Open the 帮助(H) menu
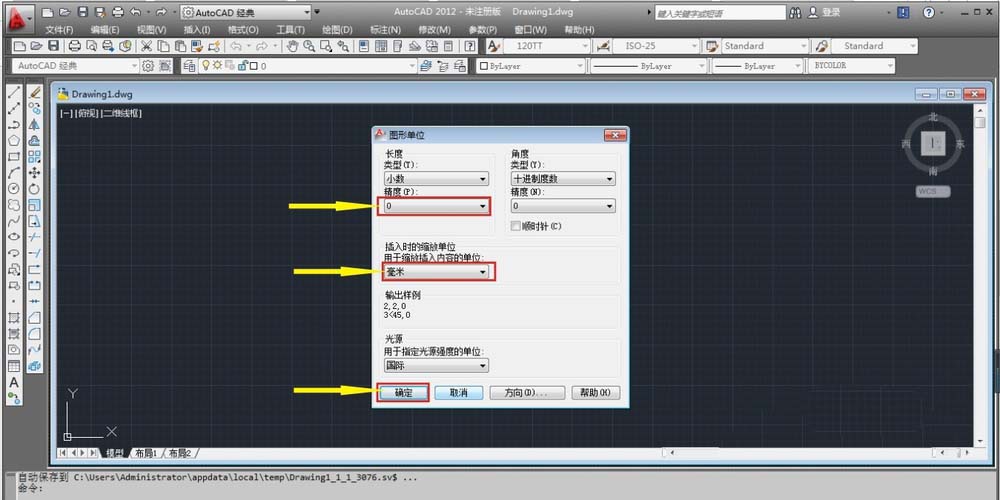The image size is (1000, 500). click(579, 30)
